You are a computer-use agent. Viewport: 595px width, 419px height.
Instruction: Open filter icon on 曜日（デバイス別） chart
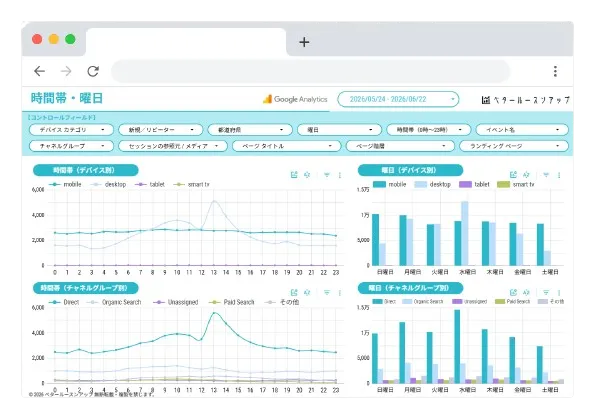(x=546, y=175)
